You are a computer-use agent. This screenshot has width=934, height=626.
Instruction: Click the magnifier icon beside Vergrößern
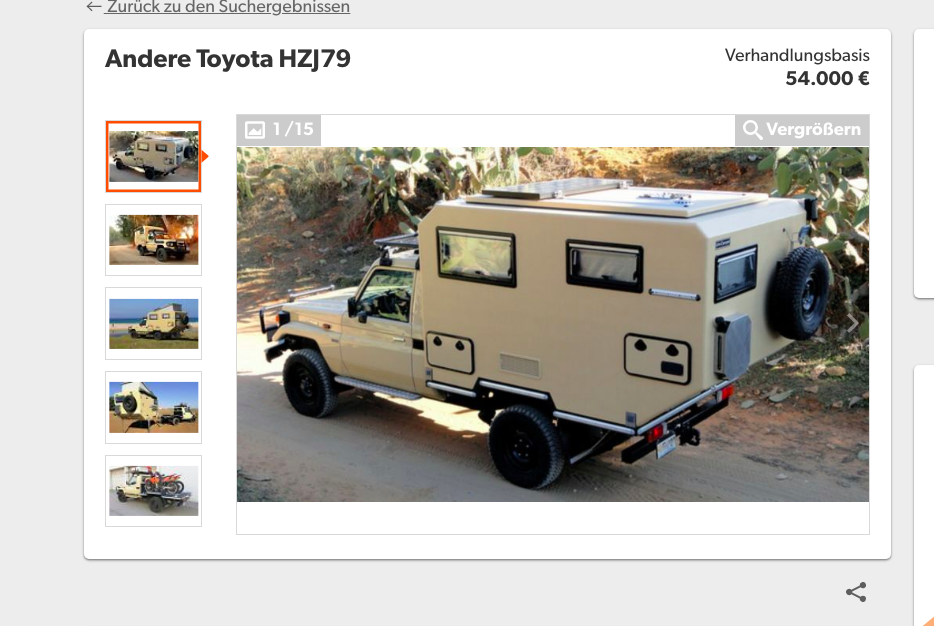752,129
